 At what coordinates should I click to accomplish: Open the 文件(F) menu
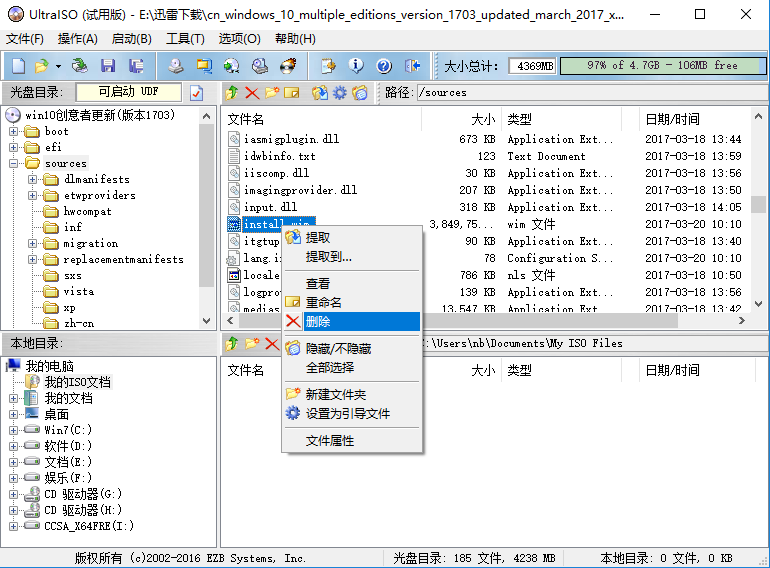[x=25, y=39]
